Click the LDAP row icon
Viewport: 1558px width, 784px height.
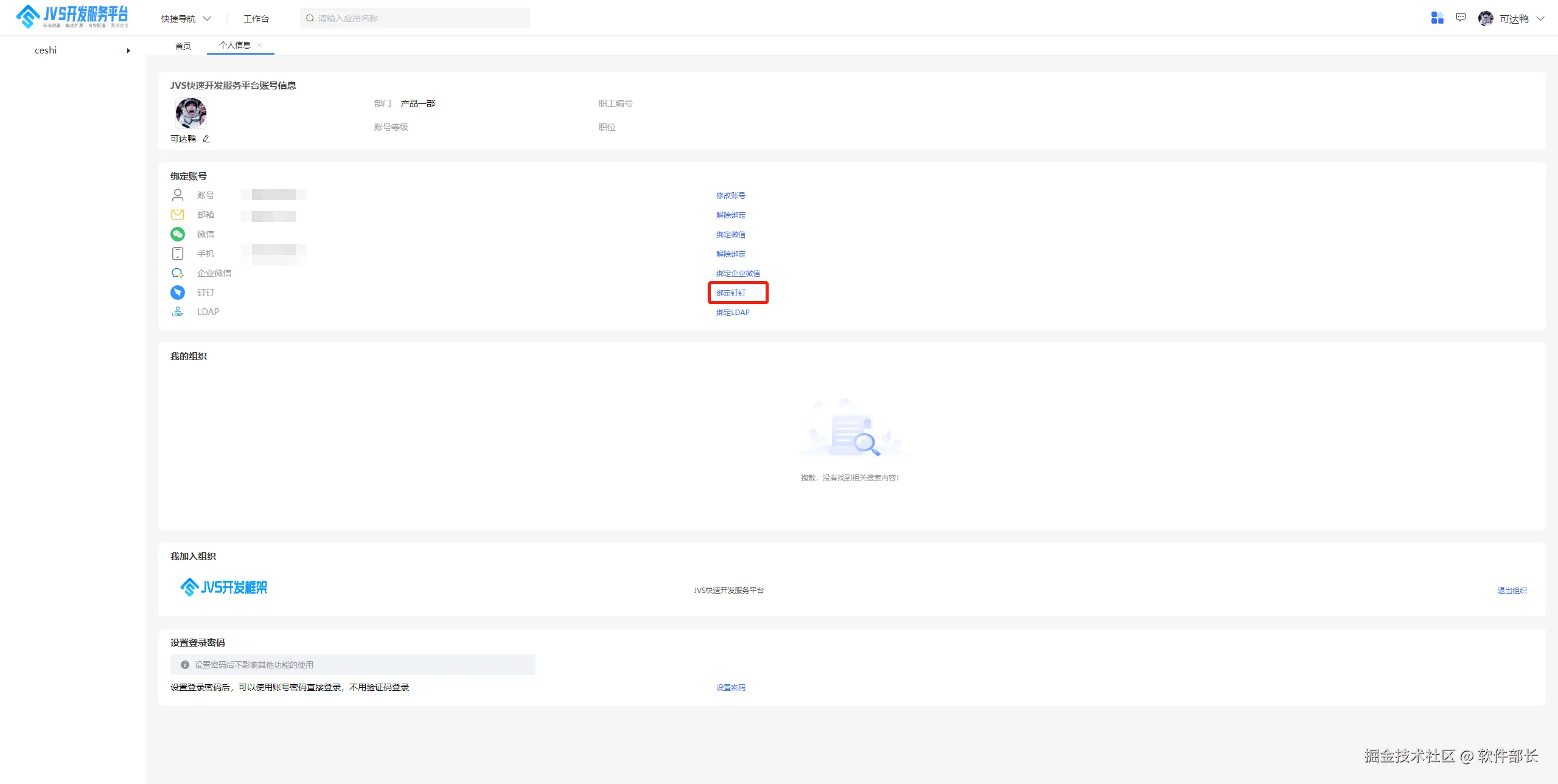(x=178, y=312)
